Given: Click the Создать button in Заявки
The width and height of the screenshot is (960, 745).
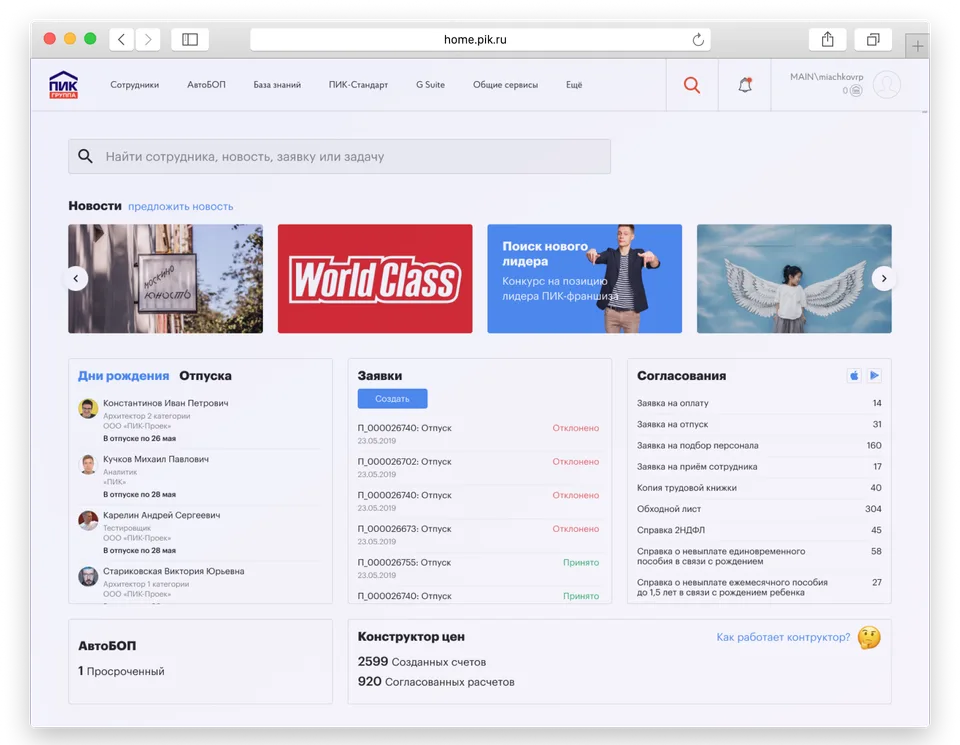Looking at the screenshot, I should tap(392, 398).
